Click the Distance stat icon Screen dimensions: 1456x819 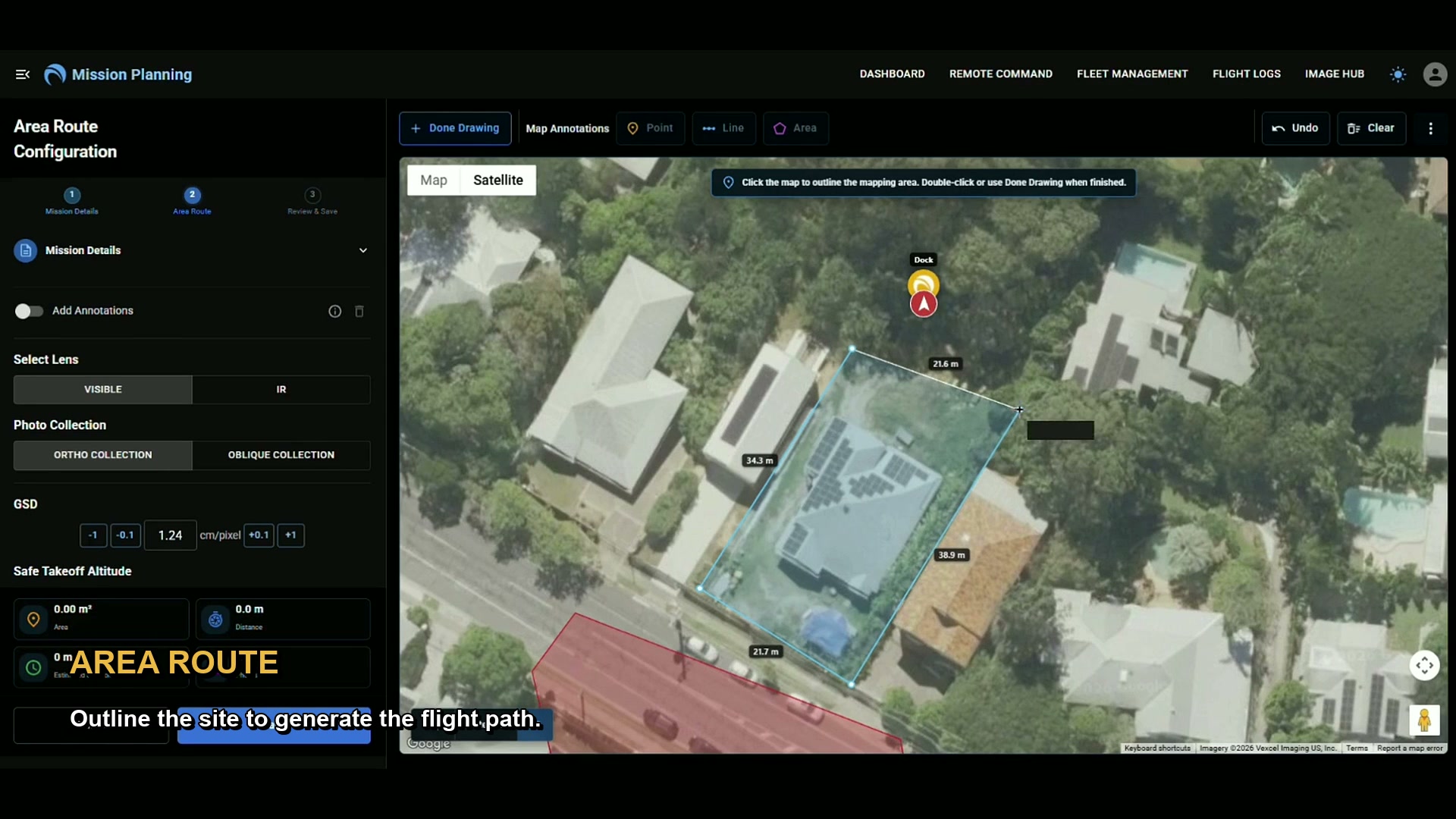[x=215, y=620]
